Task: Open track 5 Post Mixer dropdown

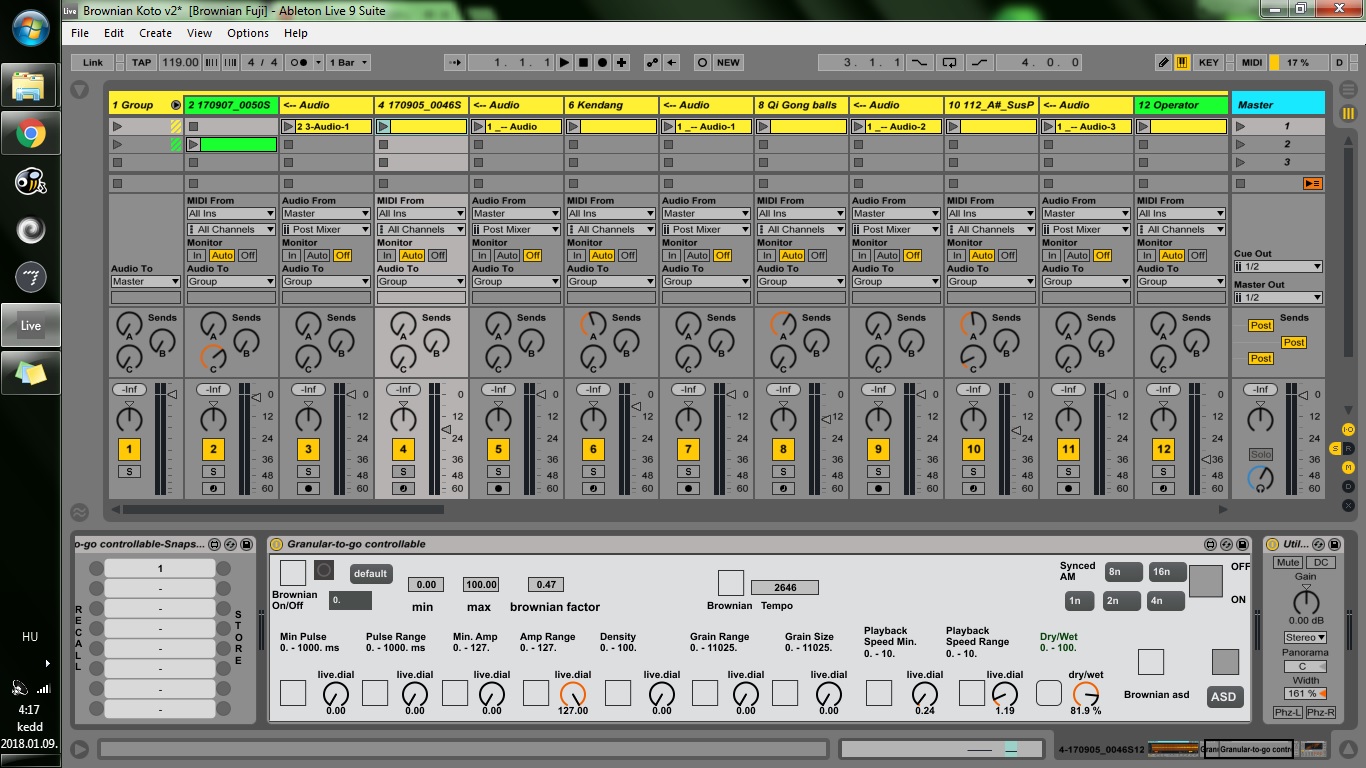Action: tap(515, 229)
